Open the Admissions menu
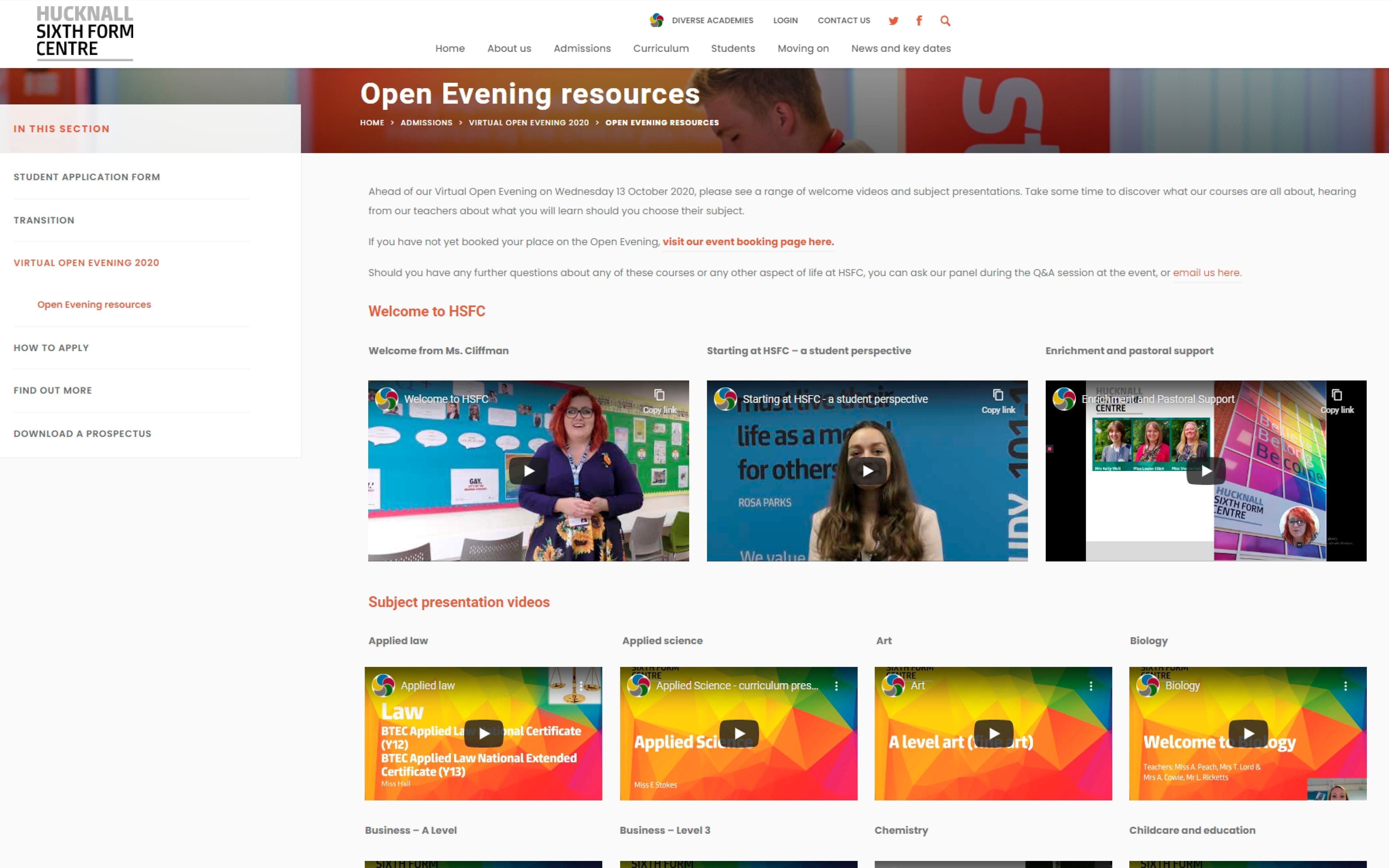This screenshot has width=1389, height=868. [x=582, y=48]
